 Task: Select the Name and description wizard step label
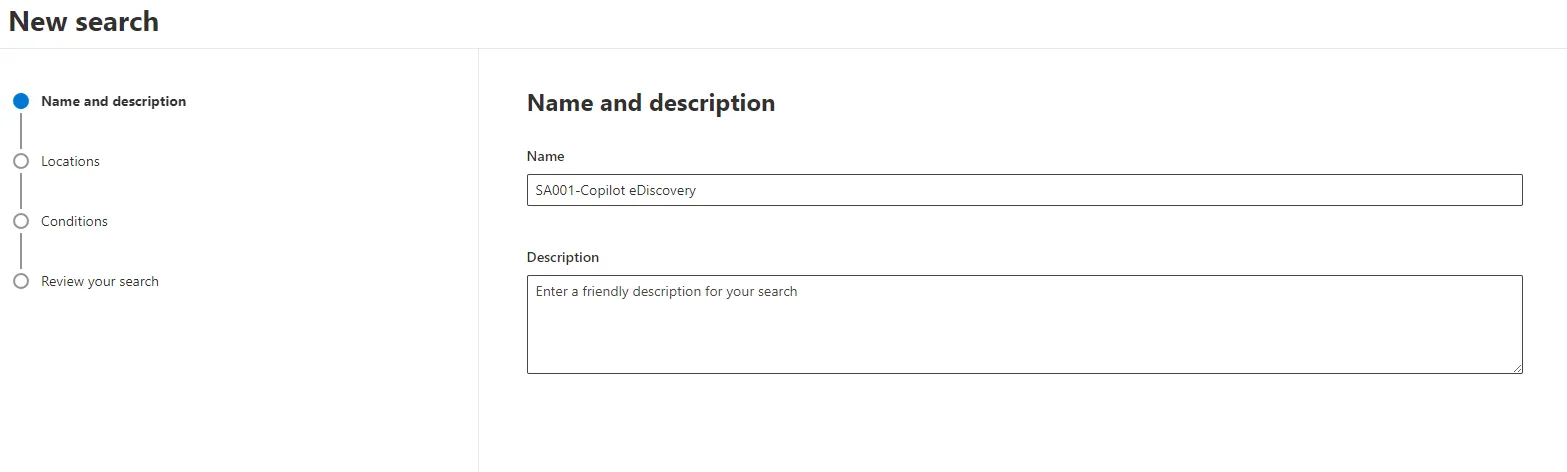113,101
